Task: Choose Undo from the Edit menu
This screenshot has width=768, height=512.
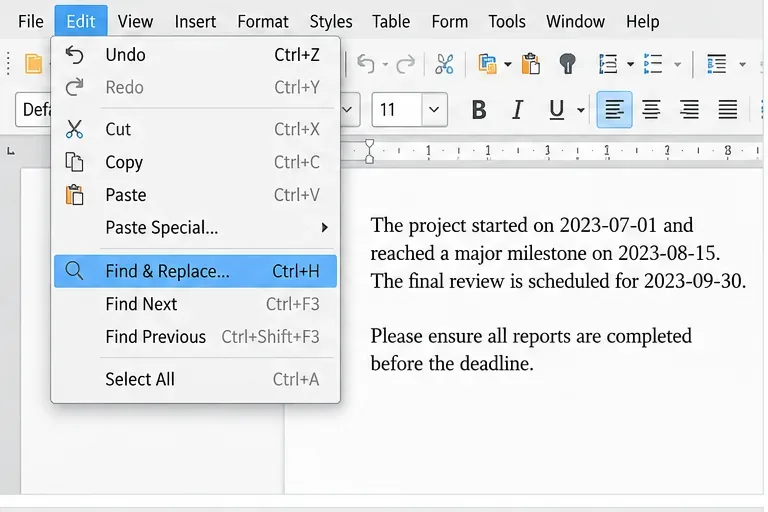Action: click(195, 55)
